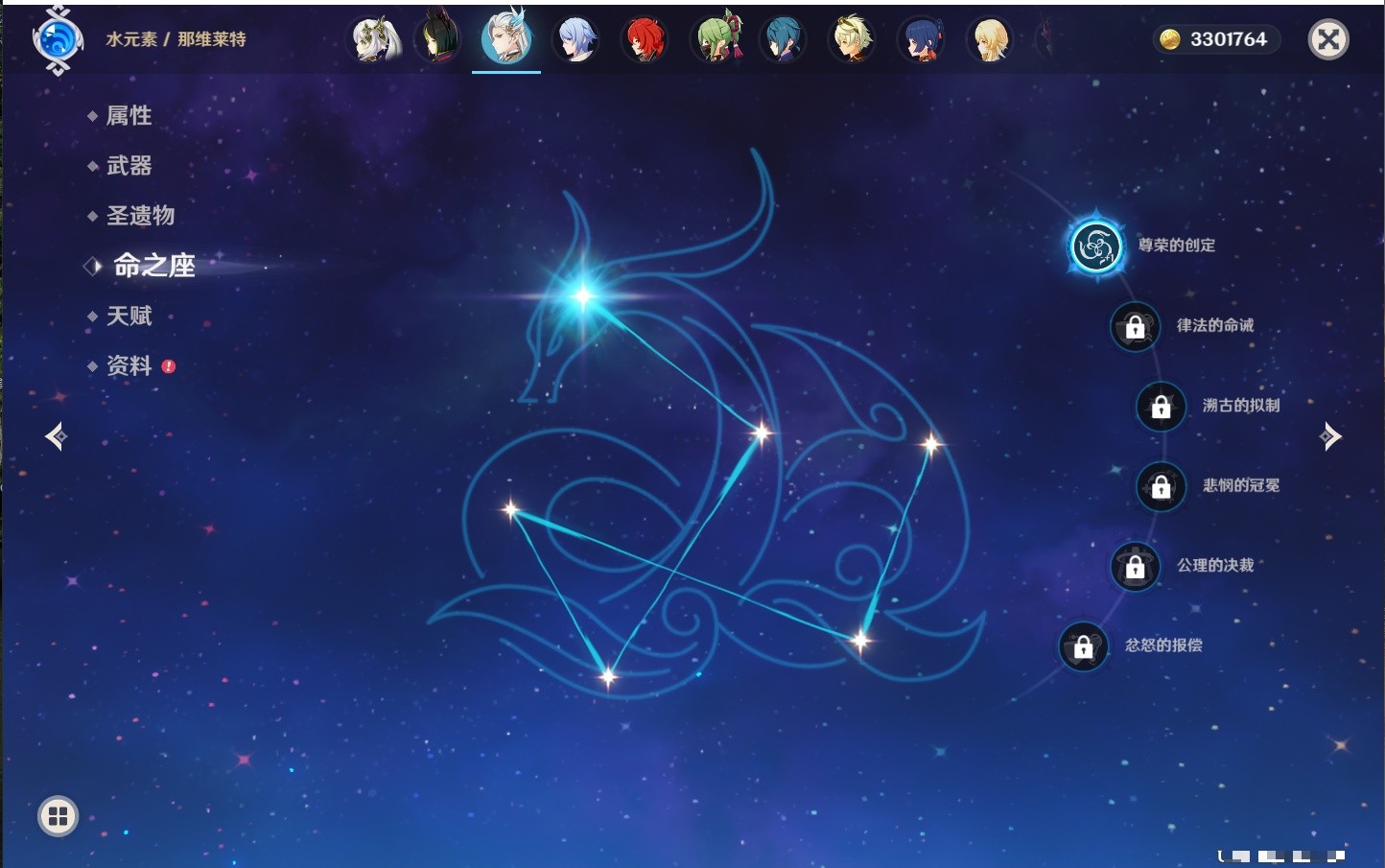The height and width of the screenshot is (868, 1385).
Task: Click the 溯古的拟制 label text
Action: click(x=1241, y=406)
